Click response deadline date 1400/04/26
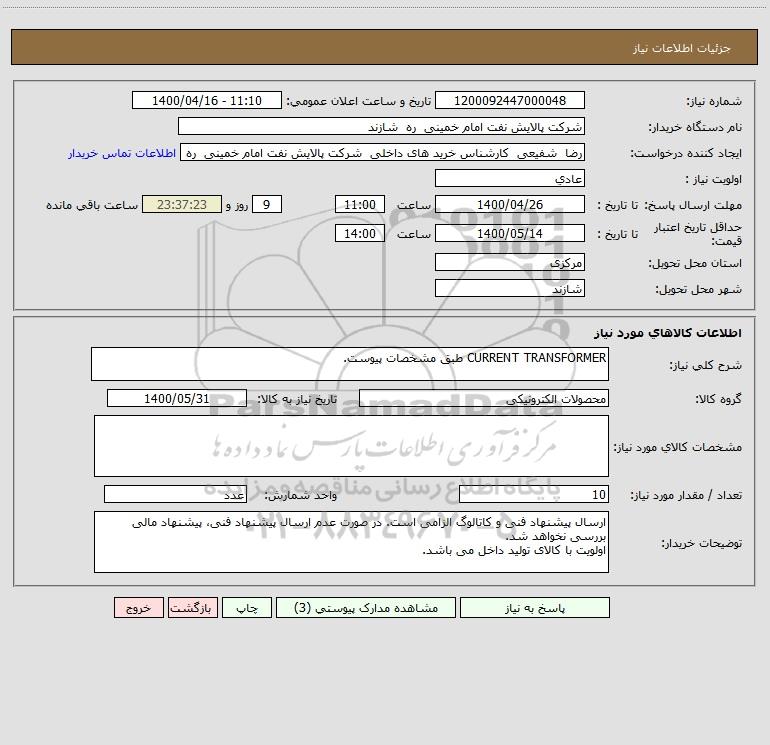Viewport: 770px width, 745px height. pyautogui.click(x=510, y=204)
